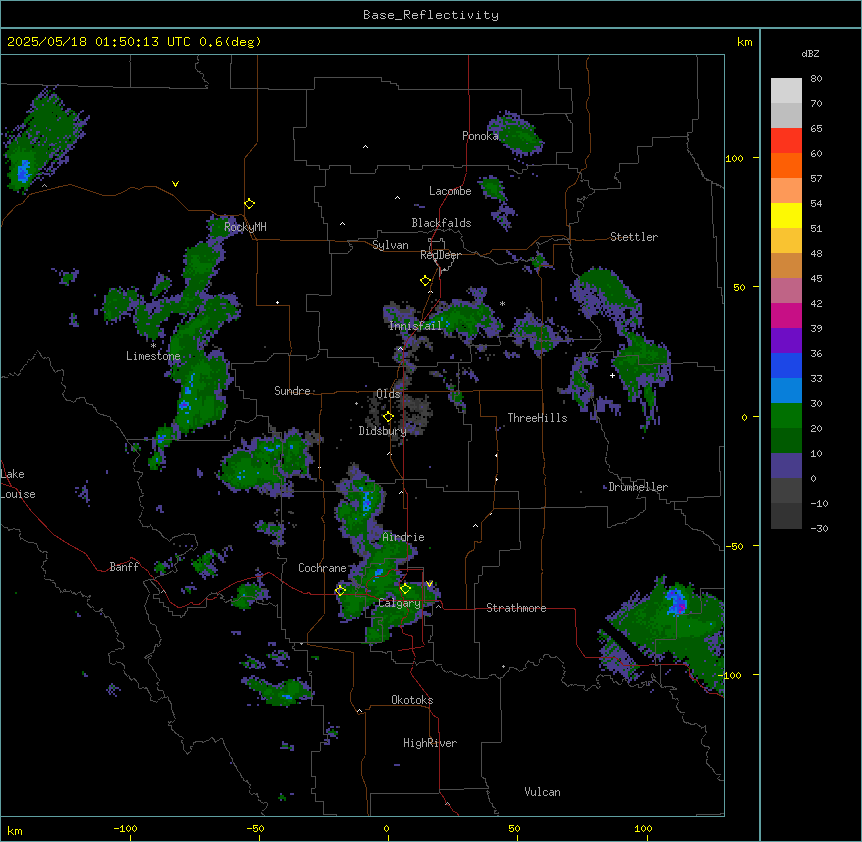Viewport: 862px width, 842px height.
Task: Click the yellow diamond marker near RockyMH
Action: tap(250, 204)
